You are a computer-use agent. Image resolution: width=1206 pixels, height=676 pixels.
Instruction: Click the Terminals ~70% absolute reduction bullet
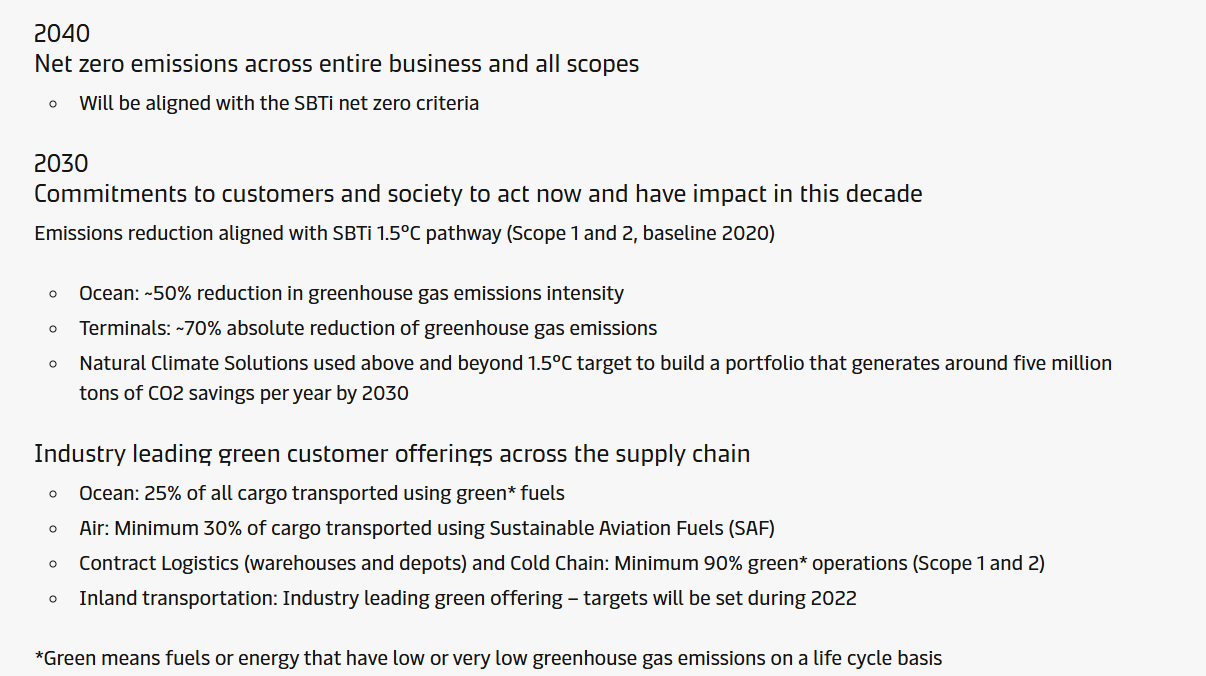368,328
